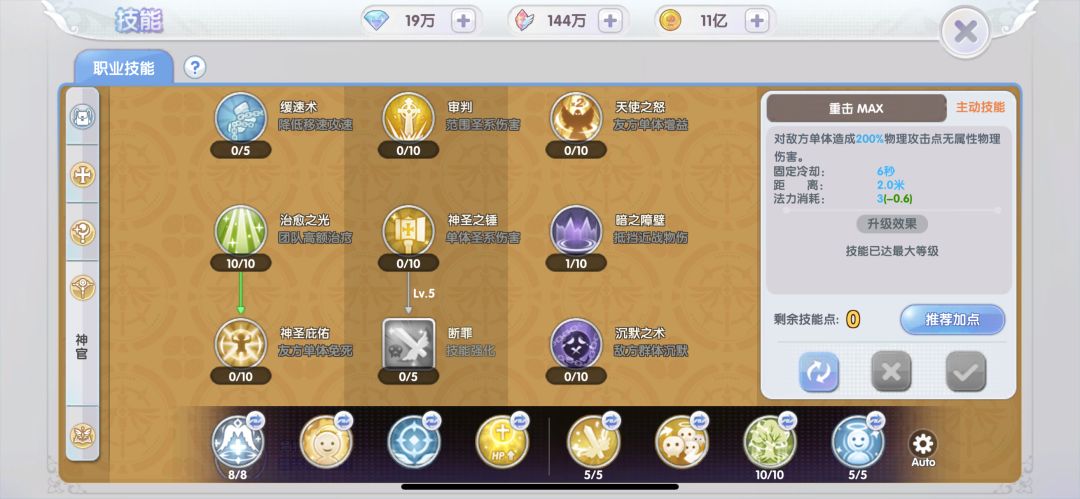Select the 神圣之锤 hammer skill icon
The width and height of the screenshot is (1080, 499).
pyautogui.click(x=408, y=230)
